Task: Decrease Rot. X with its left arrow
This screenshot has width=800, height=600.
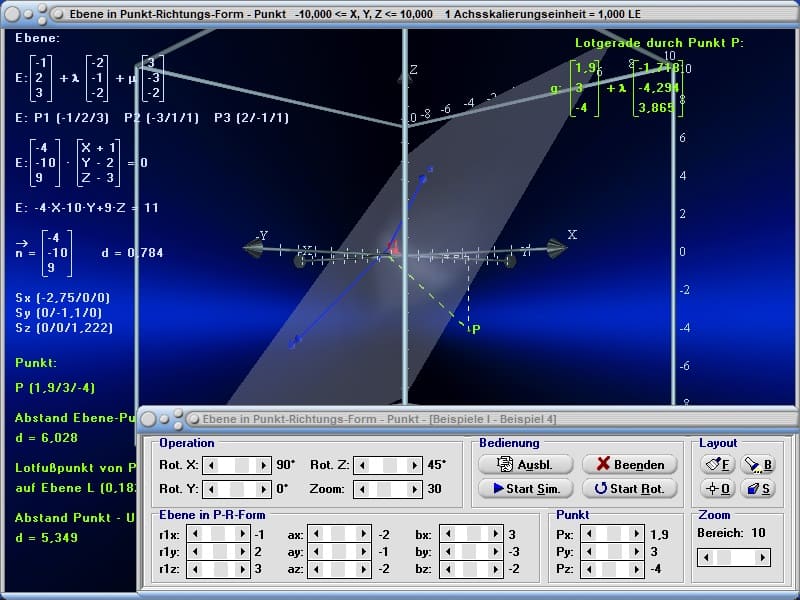Action: (211, 465)
